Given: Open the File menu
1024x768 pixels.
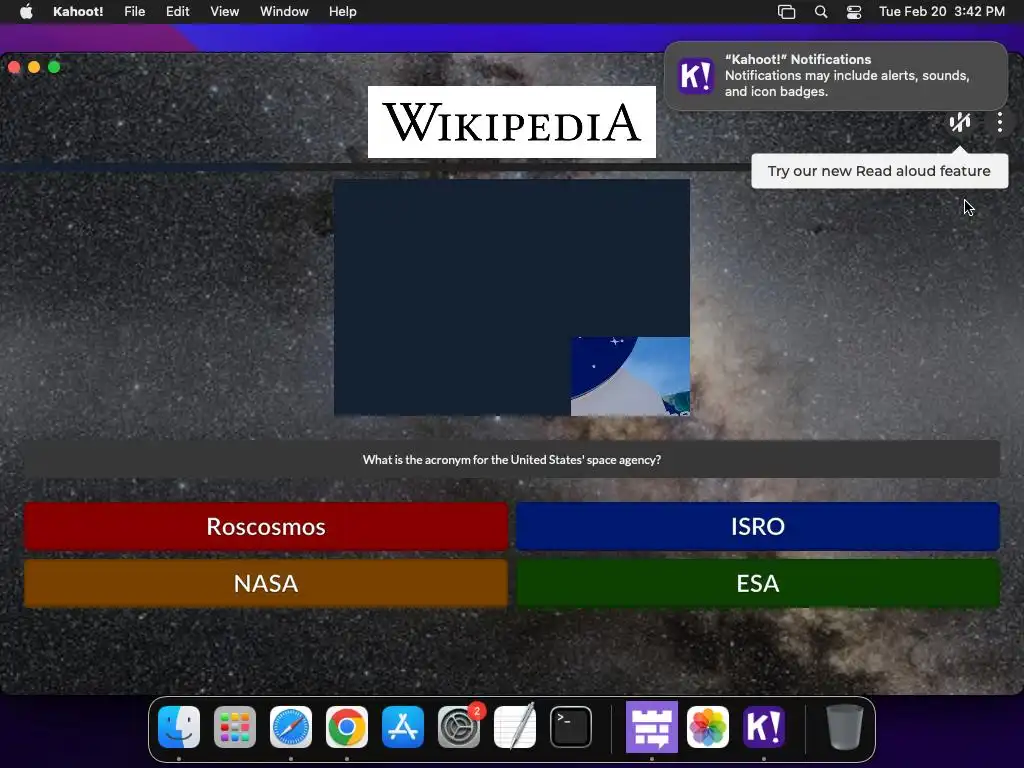Looking at the screenshot, I should click(x=135, y=11).
